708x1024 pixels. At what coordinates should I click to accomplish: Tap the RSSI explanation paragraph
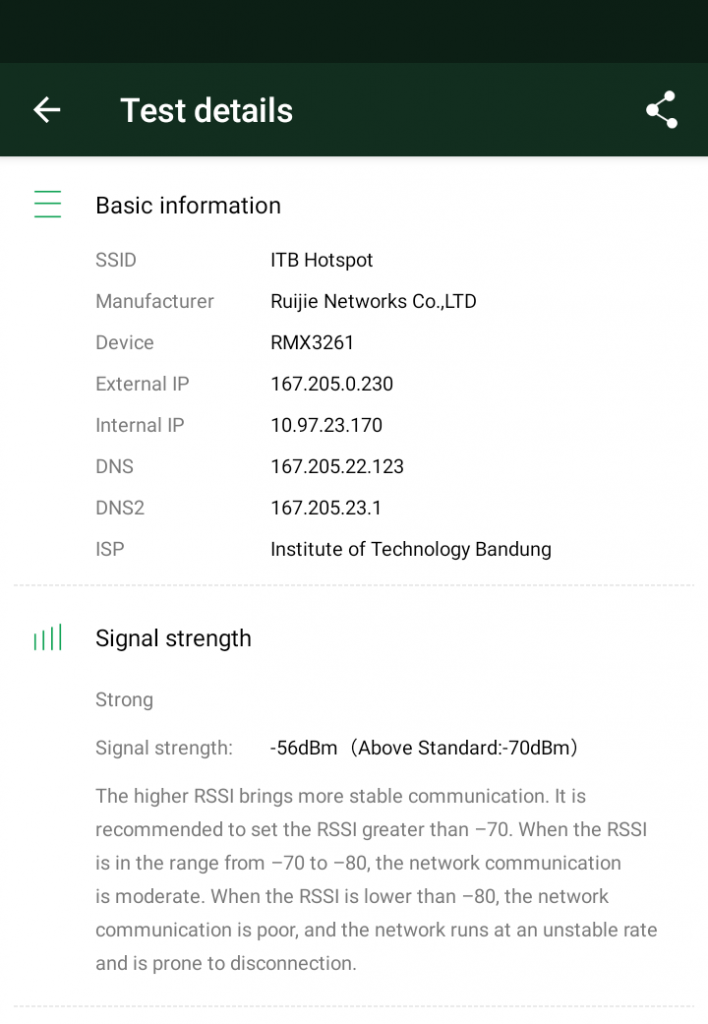376,879
